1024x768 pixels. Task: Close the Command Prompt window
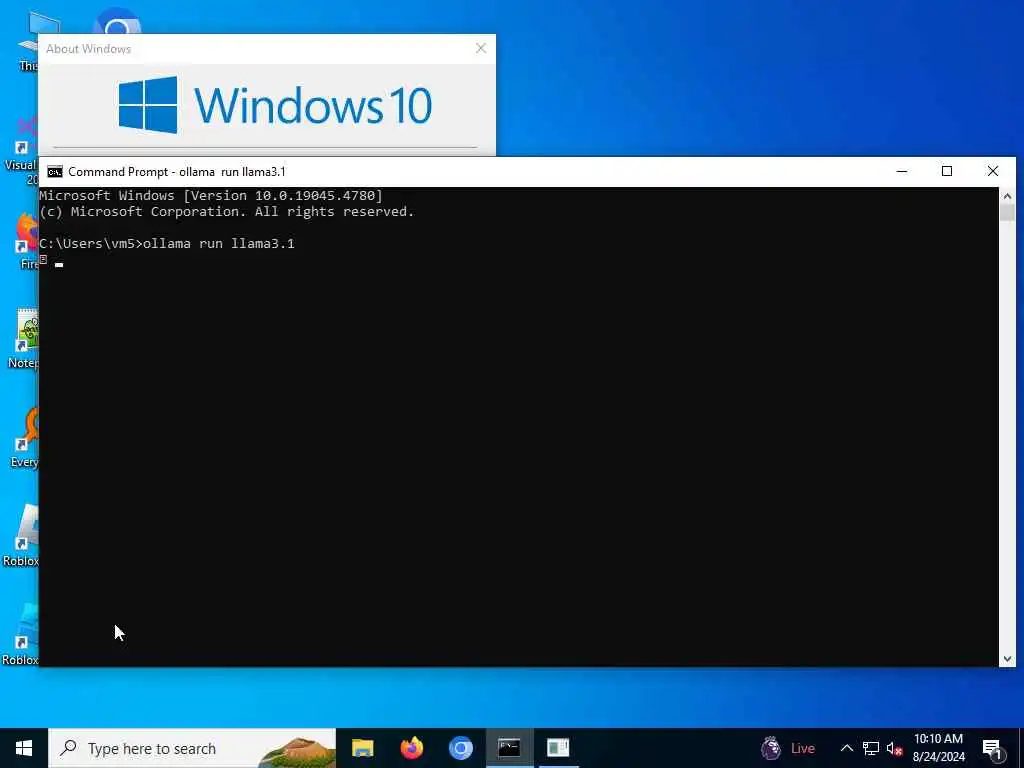coord(993,171)
